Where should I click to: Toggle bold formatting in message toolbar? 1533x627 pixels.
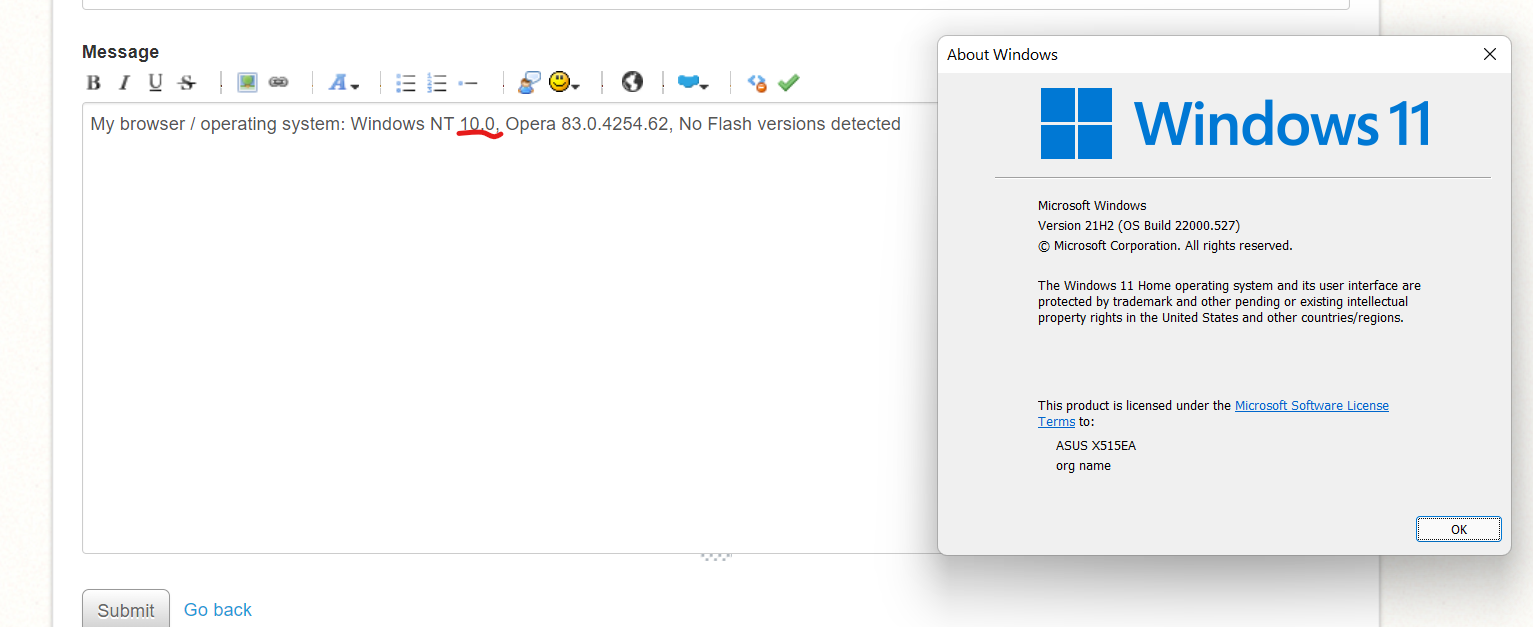(93, 83)
